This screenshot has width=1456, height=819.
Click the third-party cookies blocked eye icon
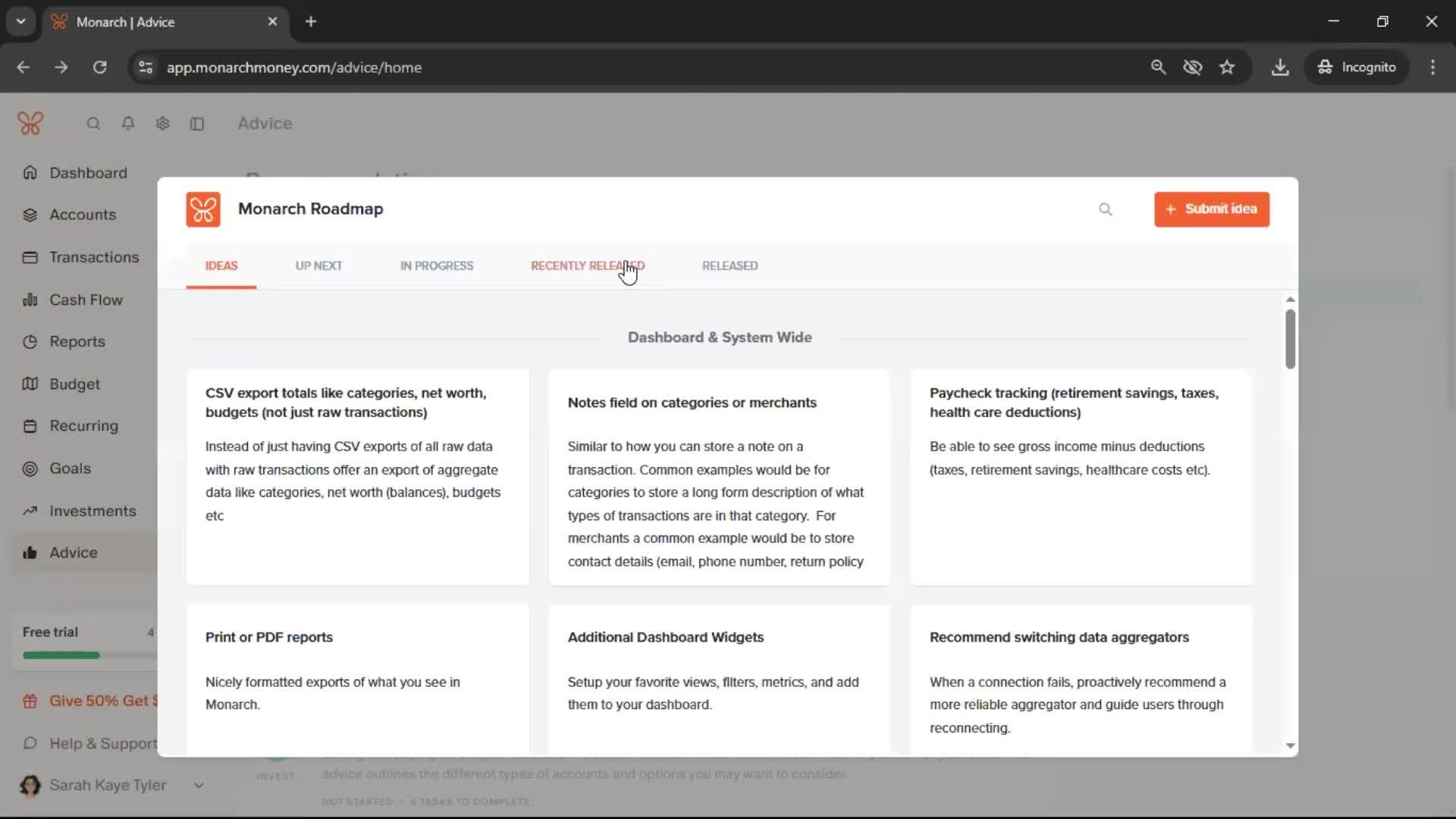[x=1192, y=67]
